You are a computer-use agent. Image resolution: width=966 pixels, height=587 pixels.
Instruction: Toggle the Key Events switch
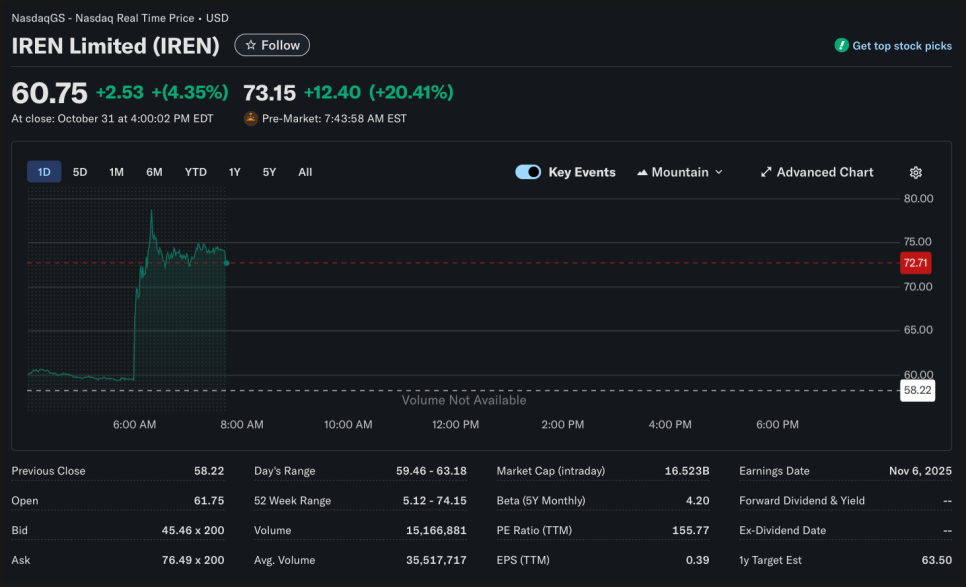(x=528, y=172)
